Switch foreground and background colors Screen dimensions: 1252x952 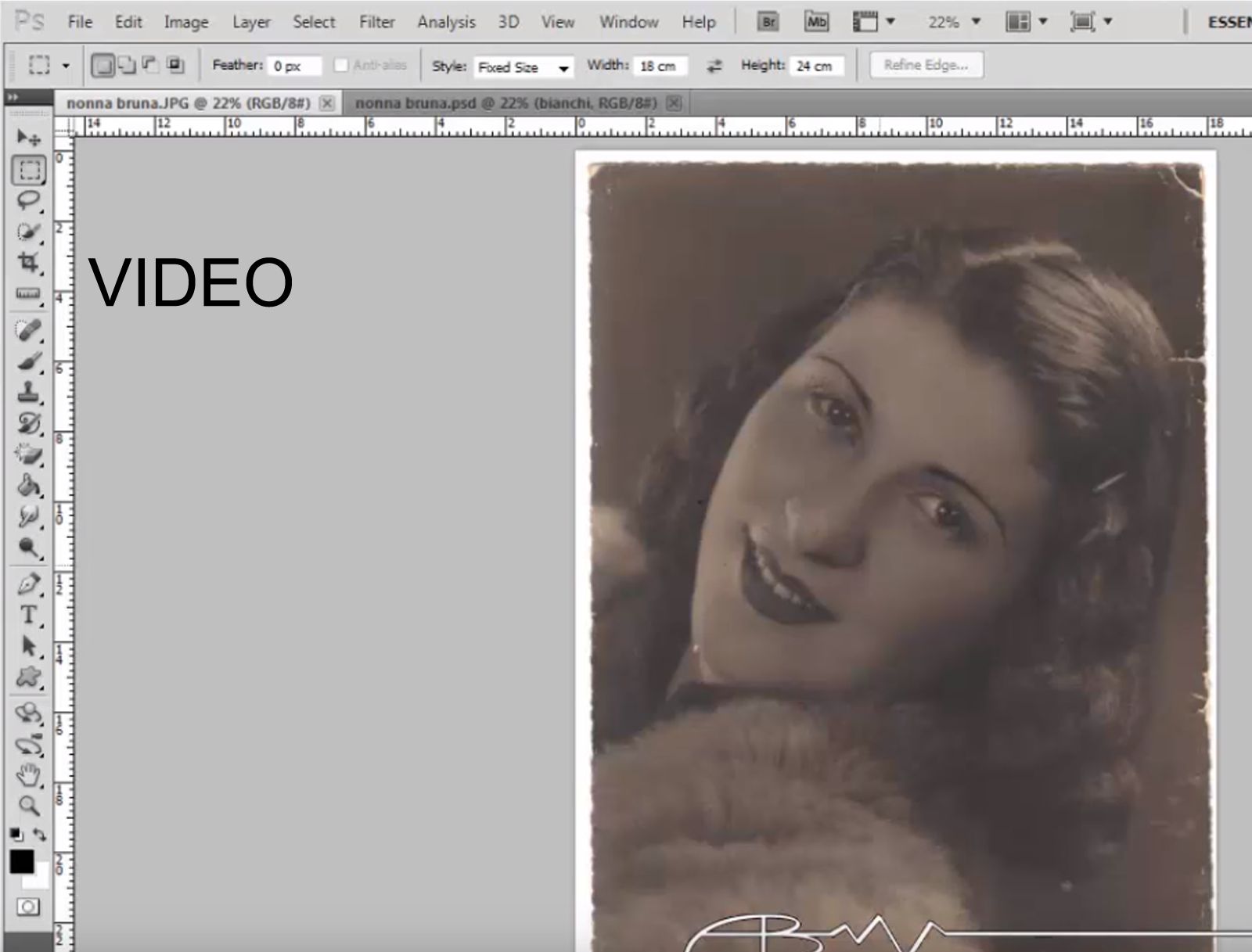pyautogui.click(x=40, y=835)
